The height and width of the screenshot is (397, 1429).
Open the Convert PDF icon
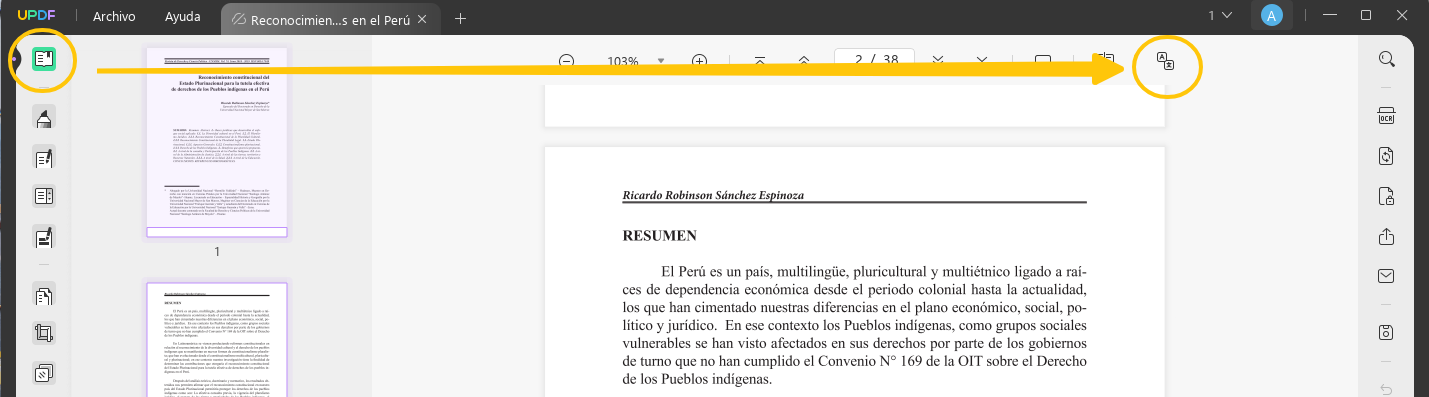[x=1386, y=155]
